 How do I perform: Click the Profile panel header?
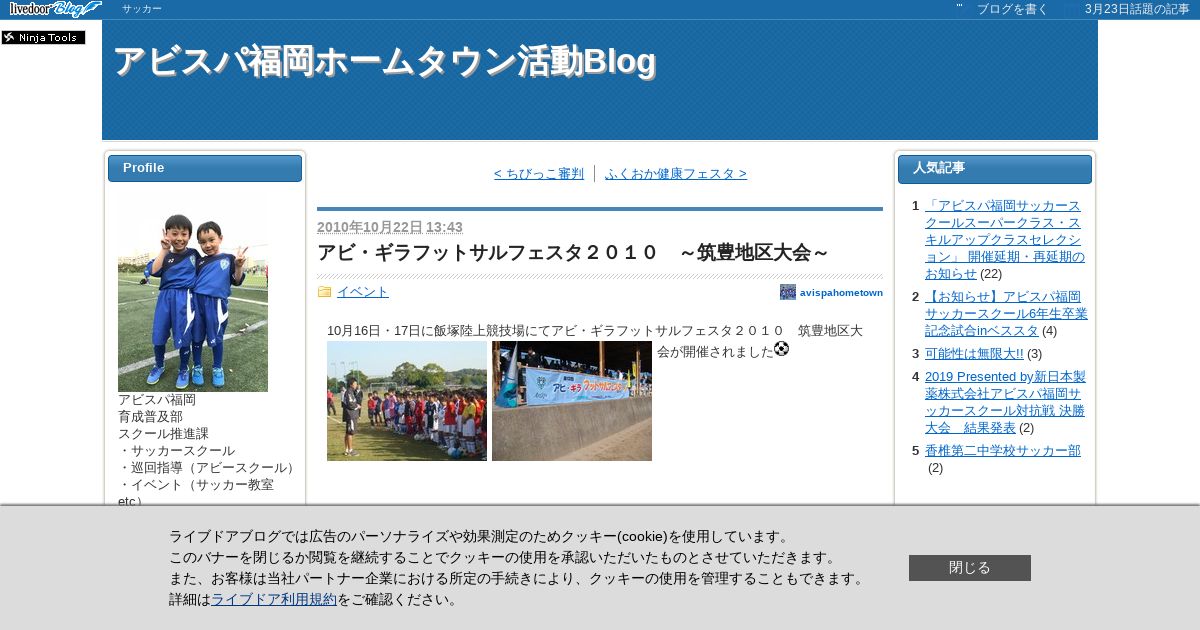pos(205,168)
